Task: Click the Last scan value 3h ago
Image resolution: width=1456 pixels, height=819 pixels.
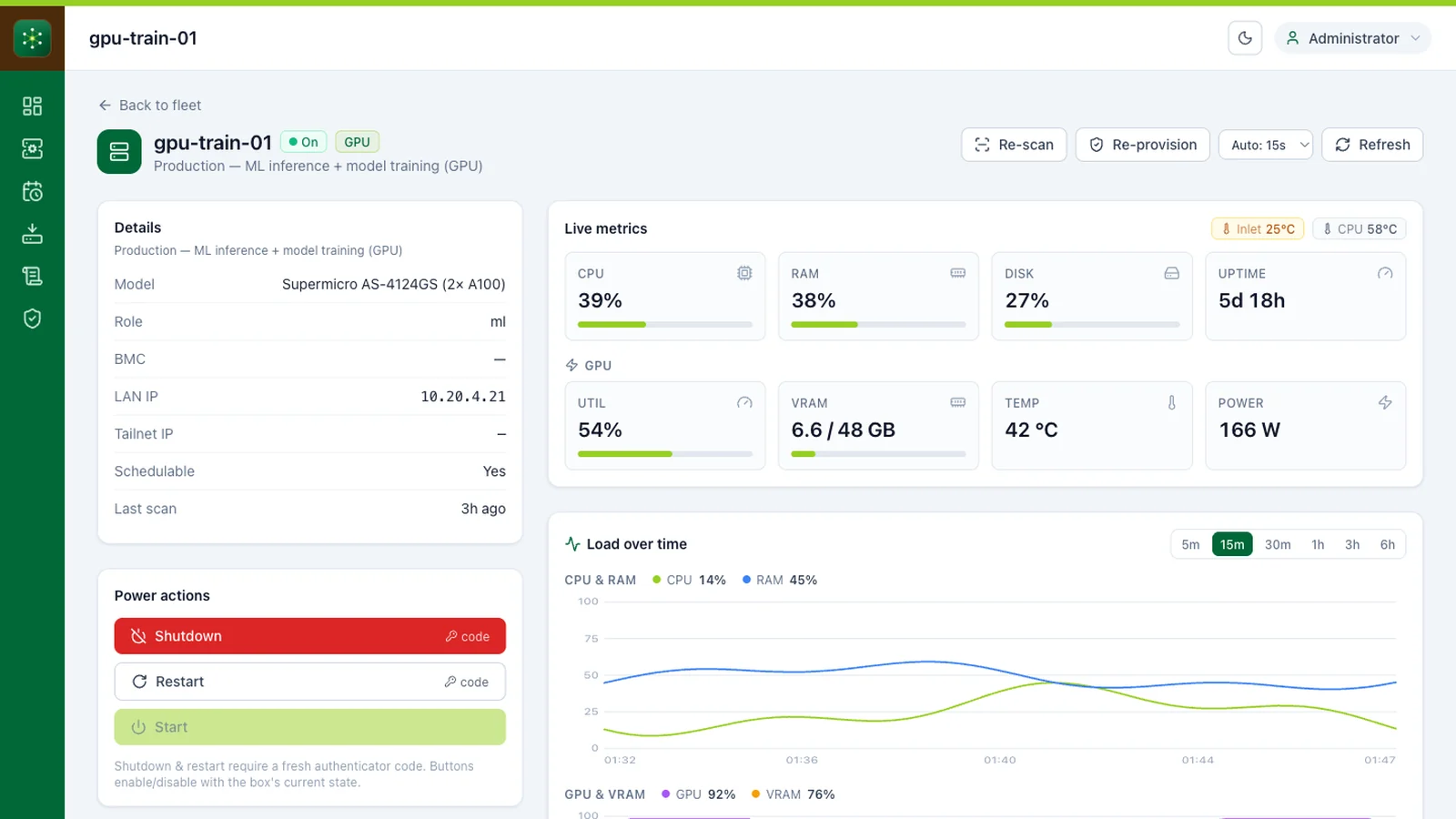Action: pos(483,509)
